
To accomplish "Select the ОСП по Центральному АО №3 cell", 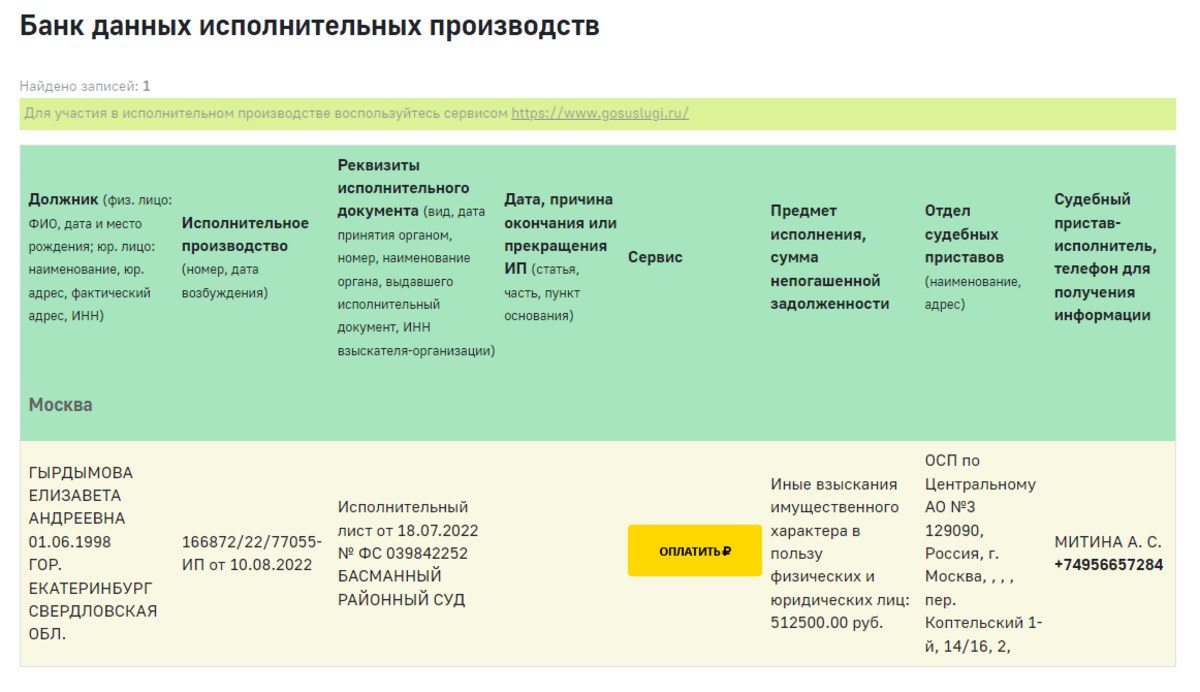I will point(980,485).
